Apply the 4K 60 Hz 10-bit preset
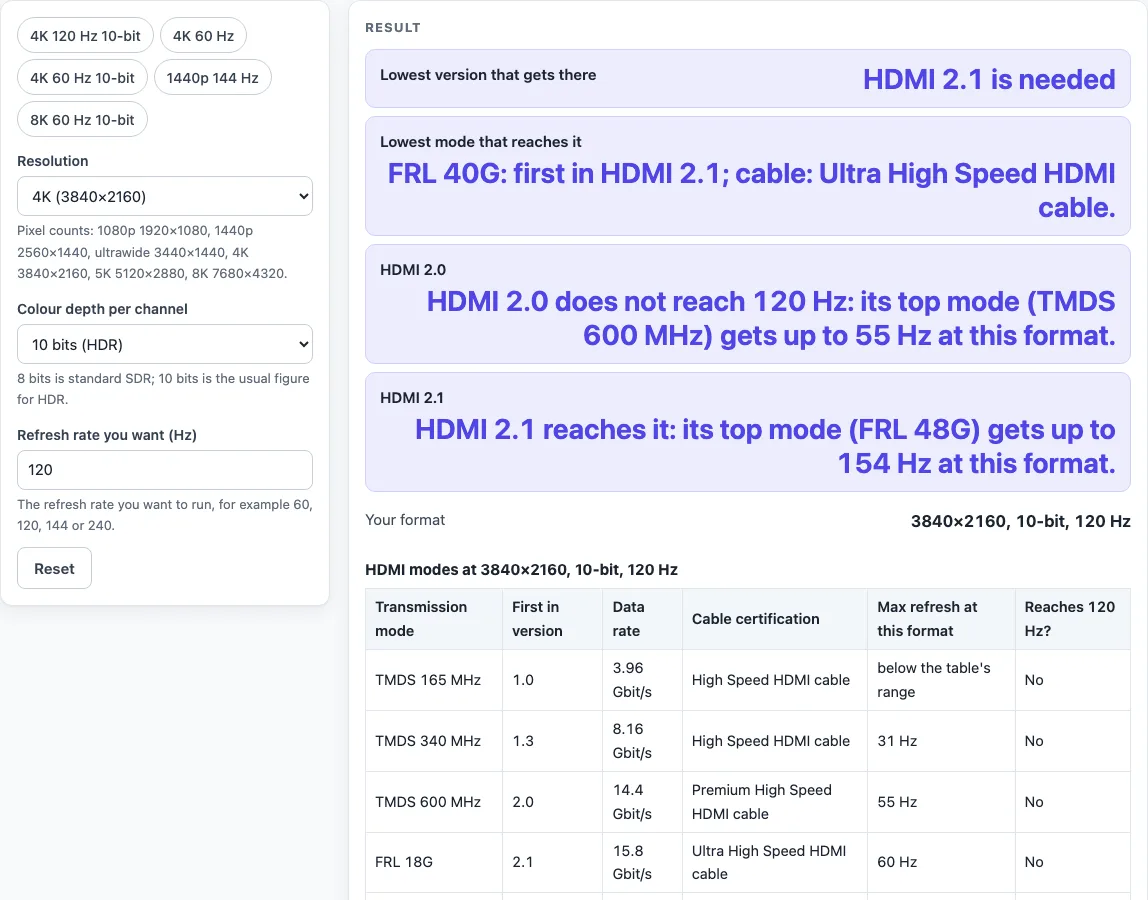This screenshot has width=1148, height=900. 82,78
